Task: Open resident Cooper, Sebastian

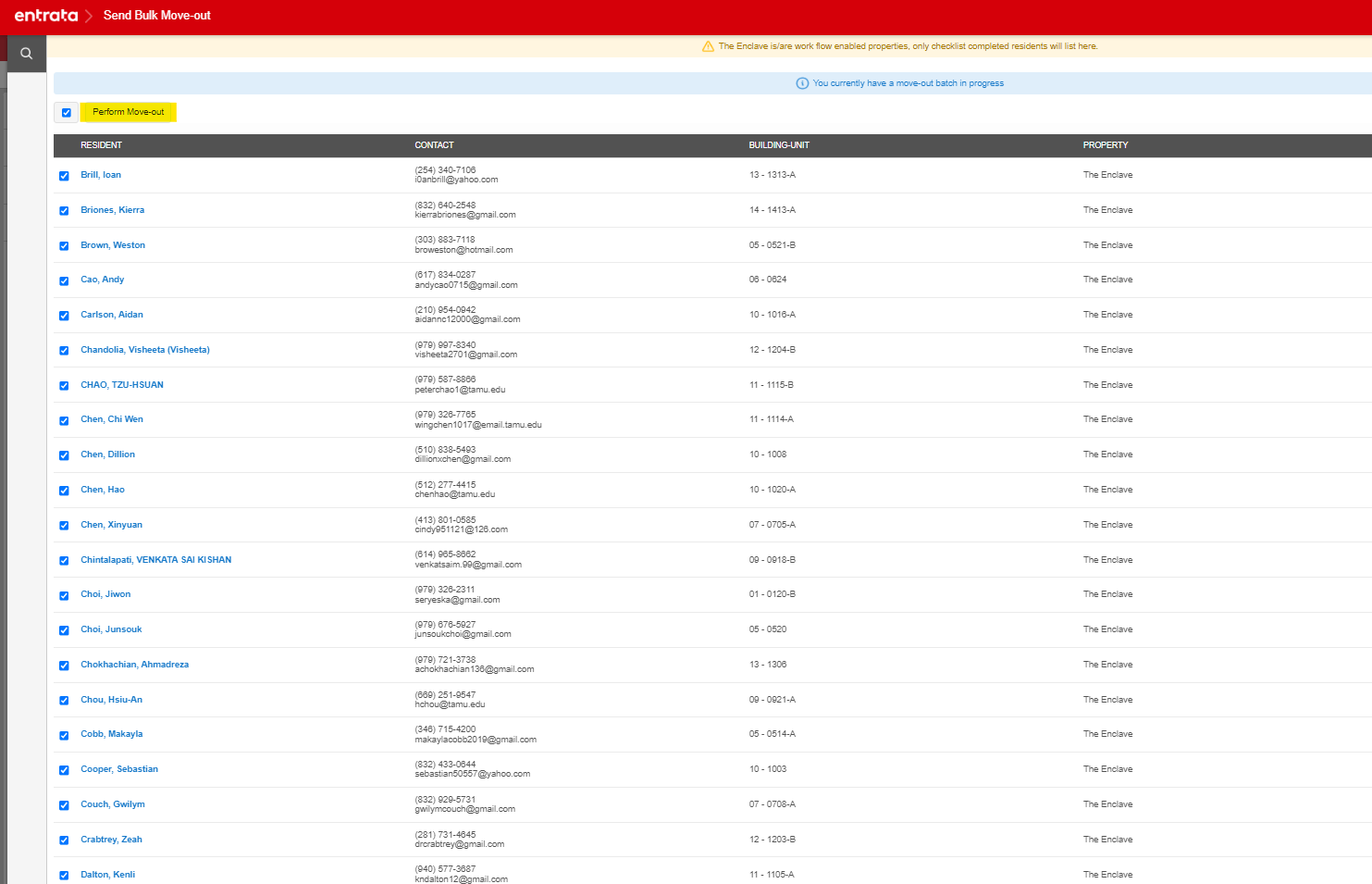Action: (119, 769)
